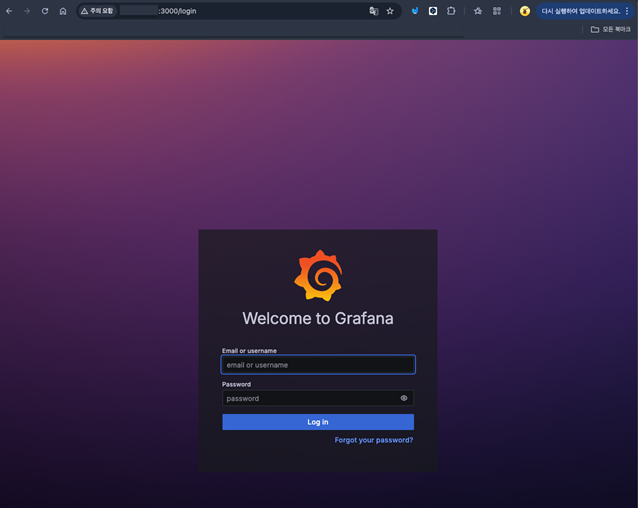
Task: Bookmark this page with the star icon
Action: pyautogui.click(x=390, y=11)
